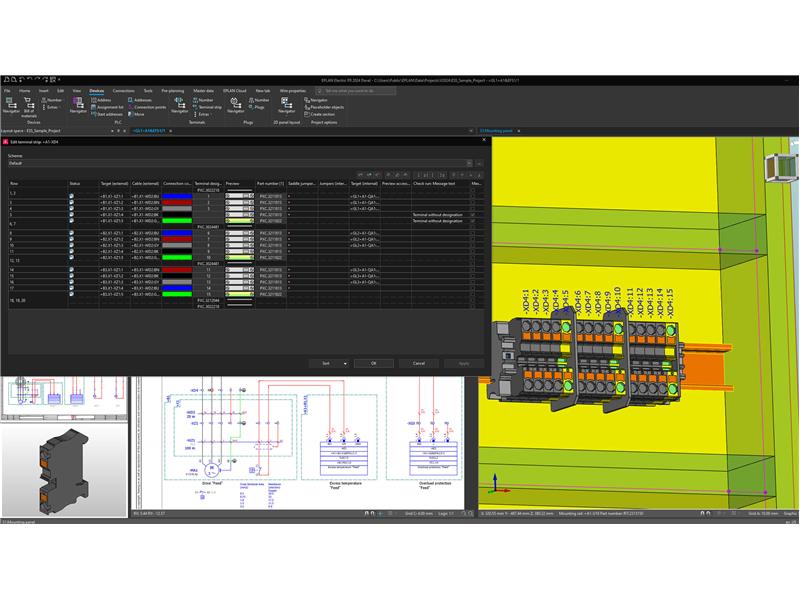Open the 2D panel layout Navigator
Screen dimensions: 800x600
click(286, 105)
